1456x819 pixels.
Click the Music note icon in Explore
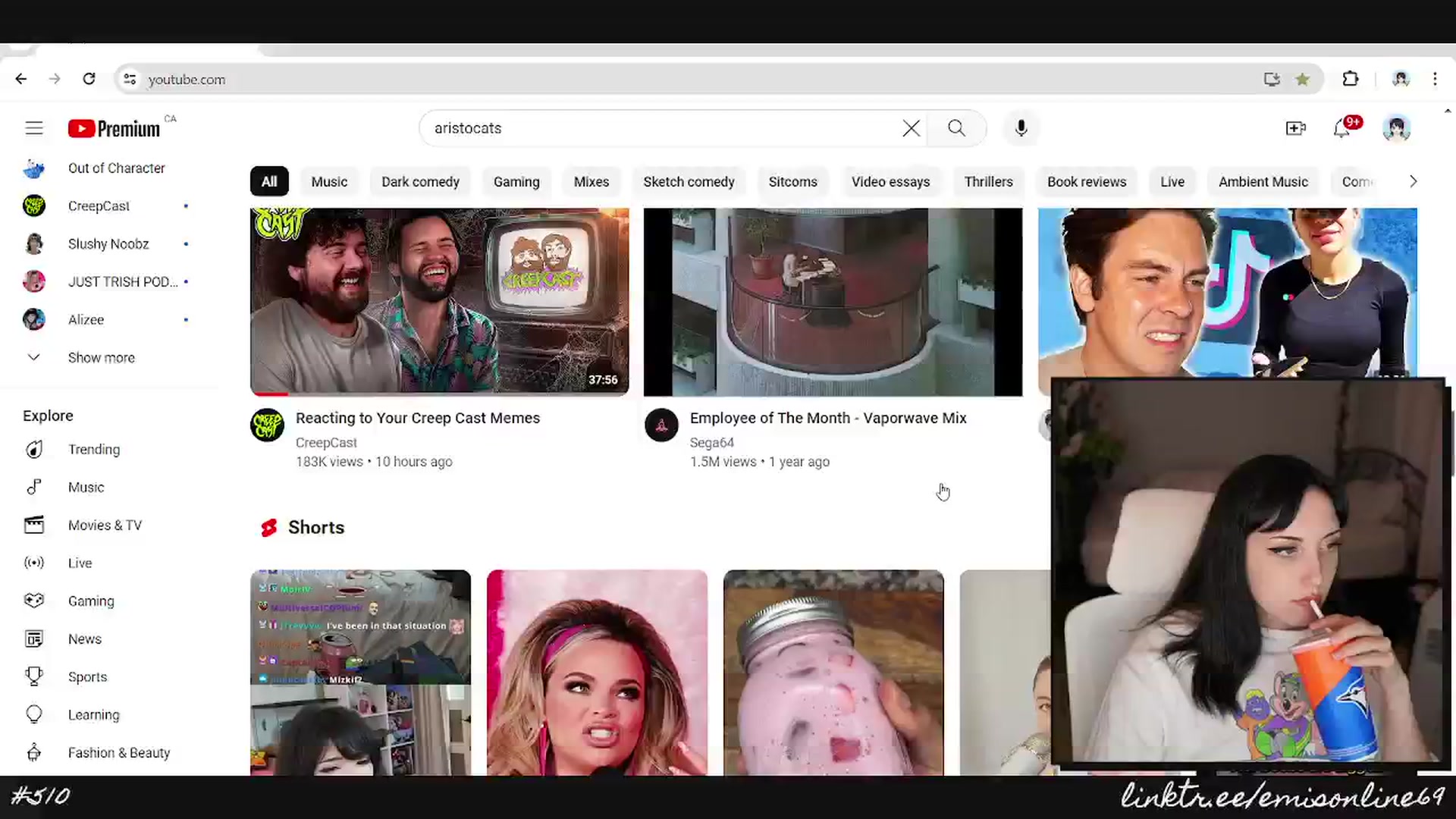(x=34, y=488)
